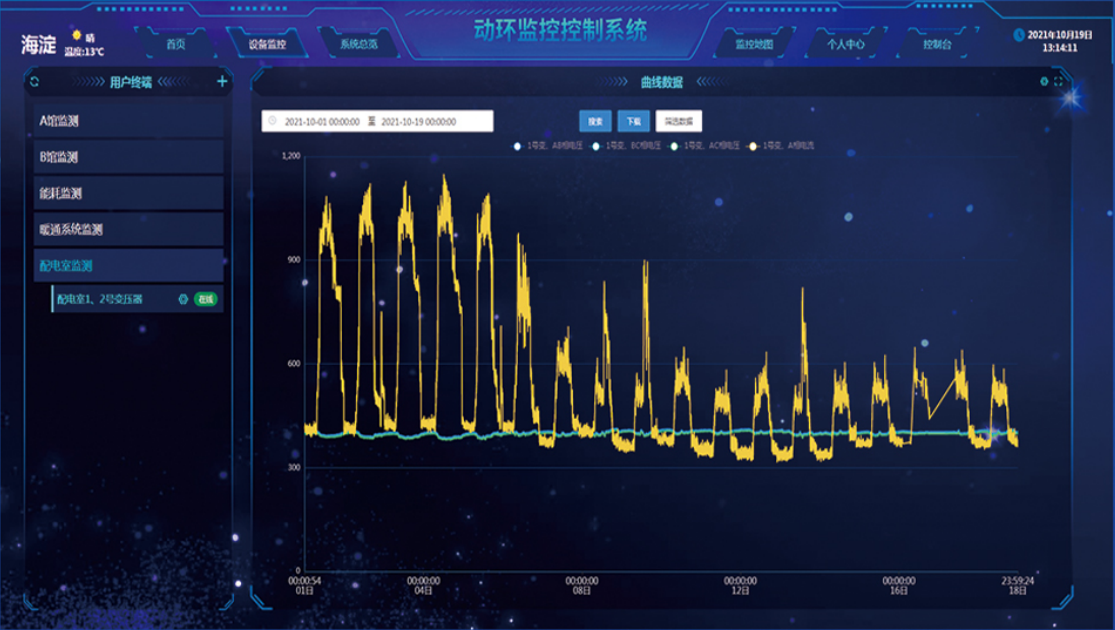
Task: Click the refresh icon in 用户终端 panel
Action: coord(34,82)
